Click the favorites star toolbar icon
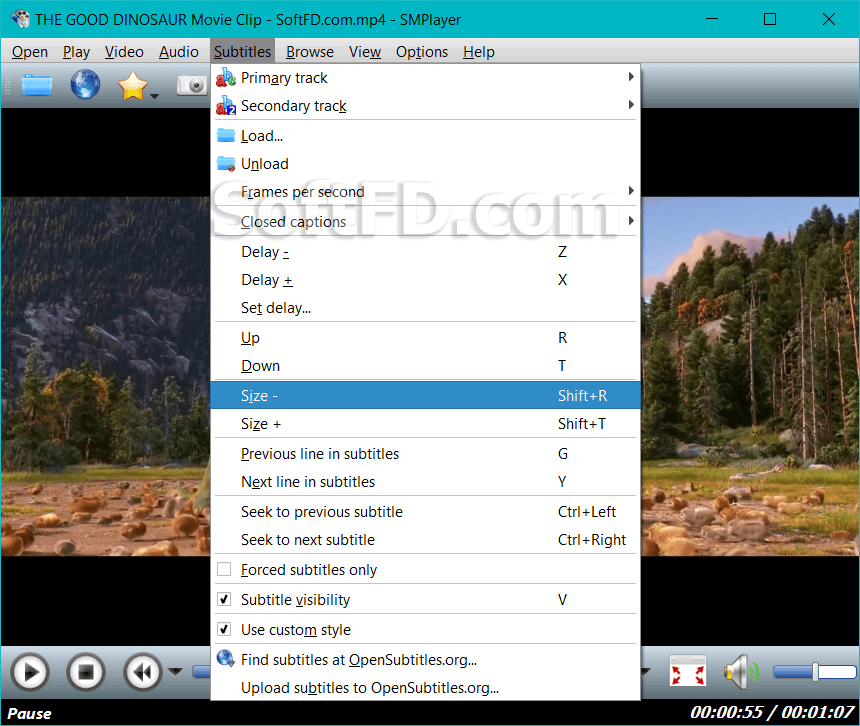Image resolution: width=860 pixels, height=726 pixels. point(133,86)
